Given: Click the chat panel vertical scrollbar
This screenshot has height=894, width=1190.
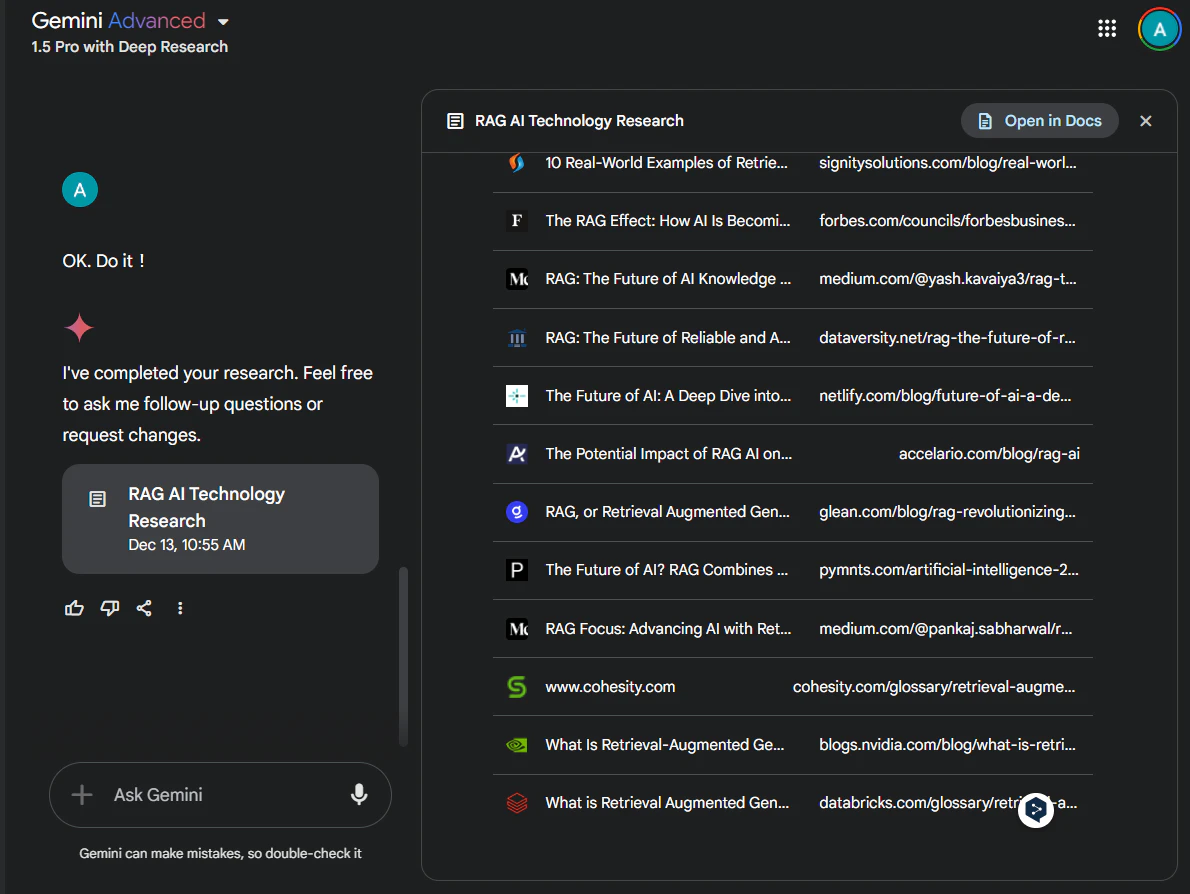Looking at the screenshot, I should point(403,656).
